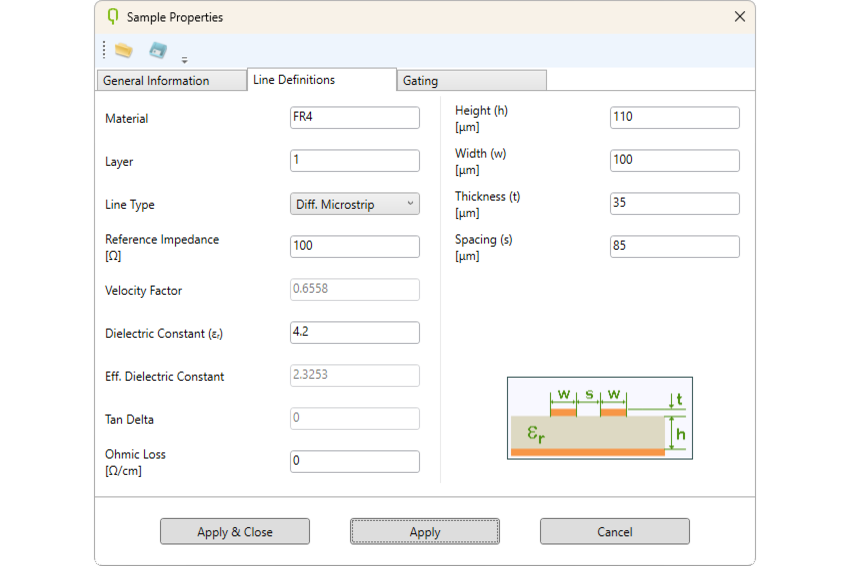850x566 pixels.
Task: Click the open folder toolbar icon
Action: 124,50
